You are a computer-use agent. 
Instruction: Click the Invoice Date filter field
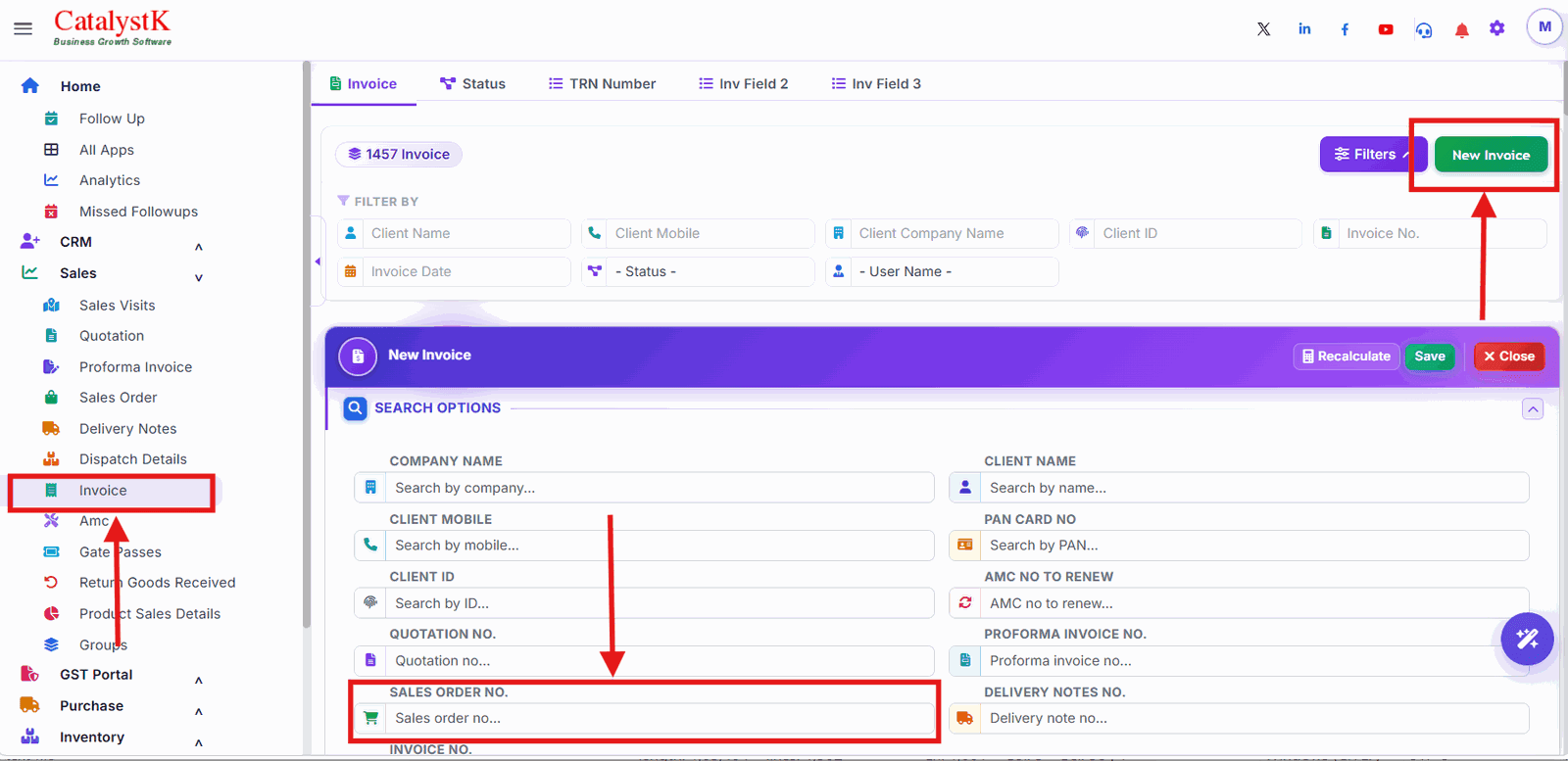pyautogui.click(x=454, y=271)
